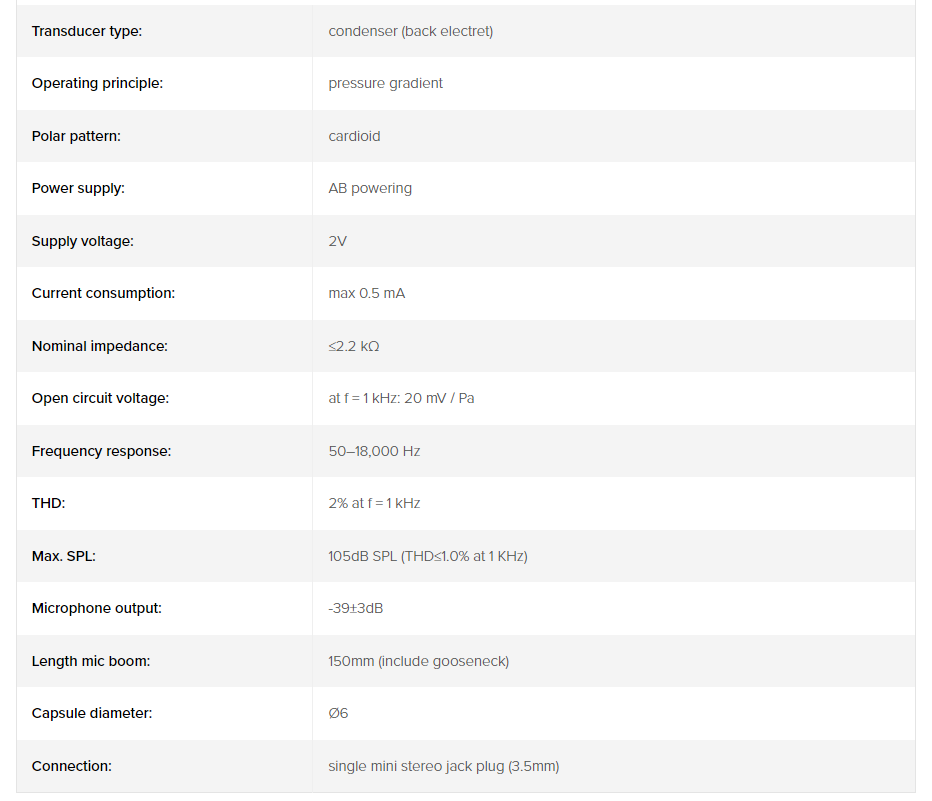932x801 pixels.
Task: Click the "Nominal impedance:" label
Action: (x=99, y=346)
